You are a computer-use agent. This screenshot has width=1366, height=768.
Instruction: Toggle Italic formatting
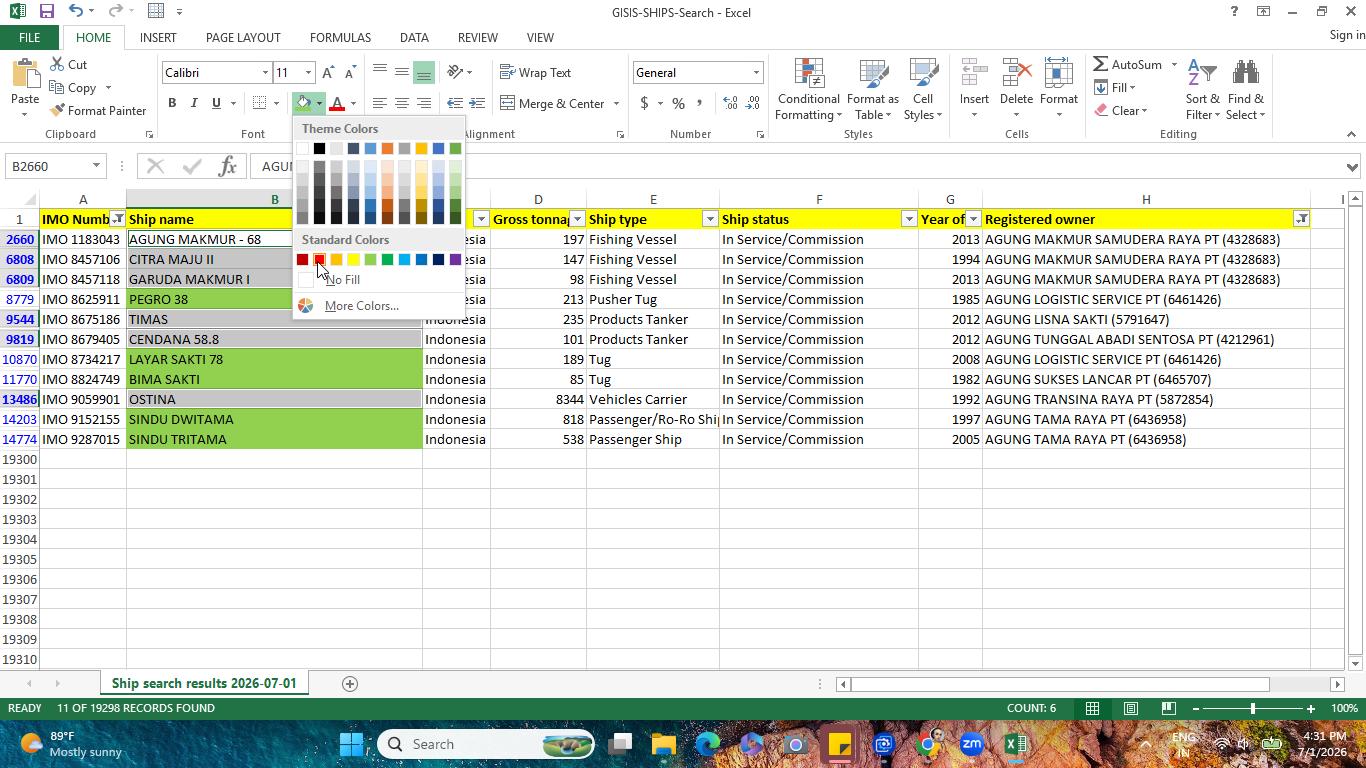click(x=194, y=103)
